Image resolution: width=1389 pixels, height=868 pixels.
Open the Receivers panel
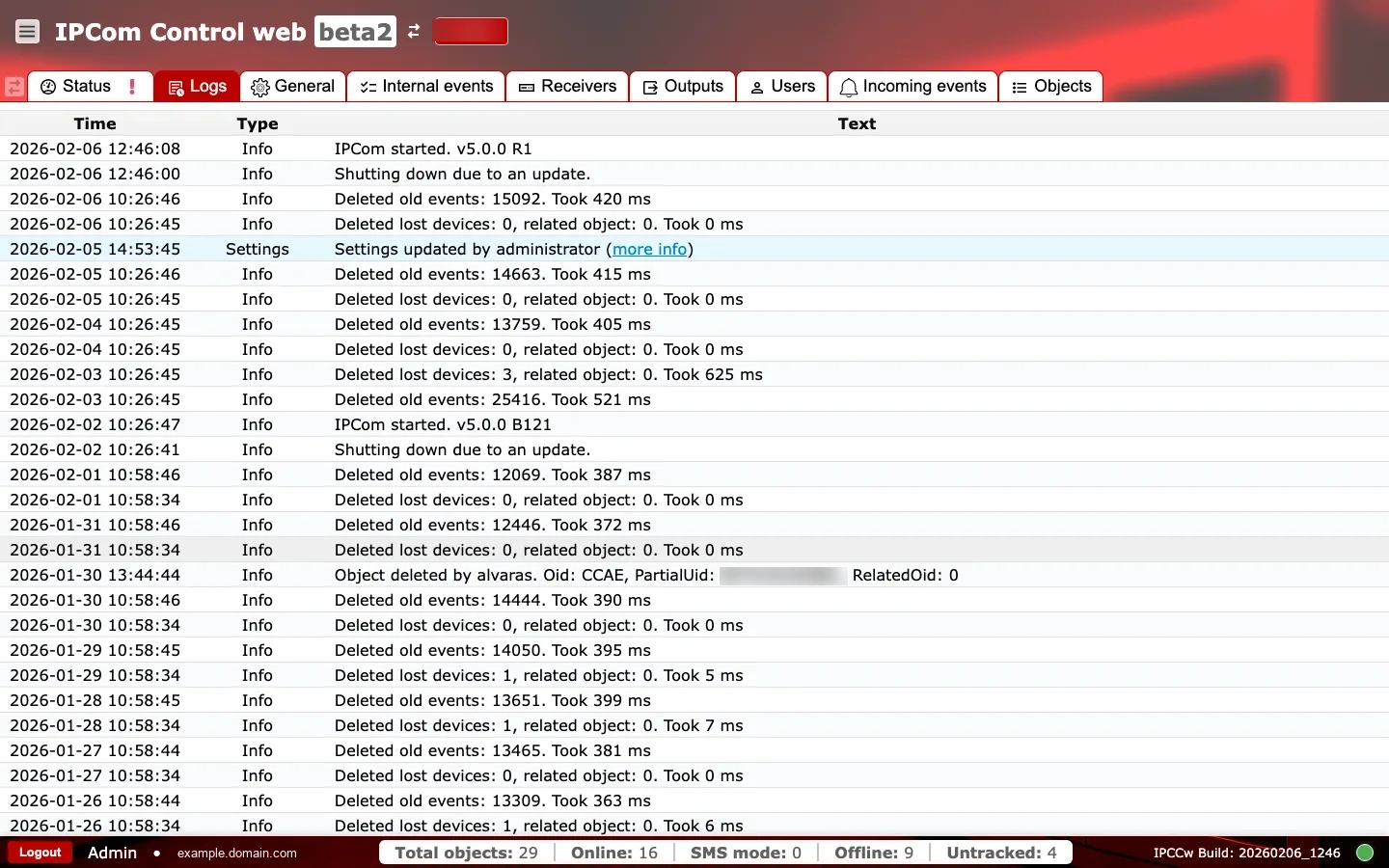pyautogui.click(x=566, y=86)
